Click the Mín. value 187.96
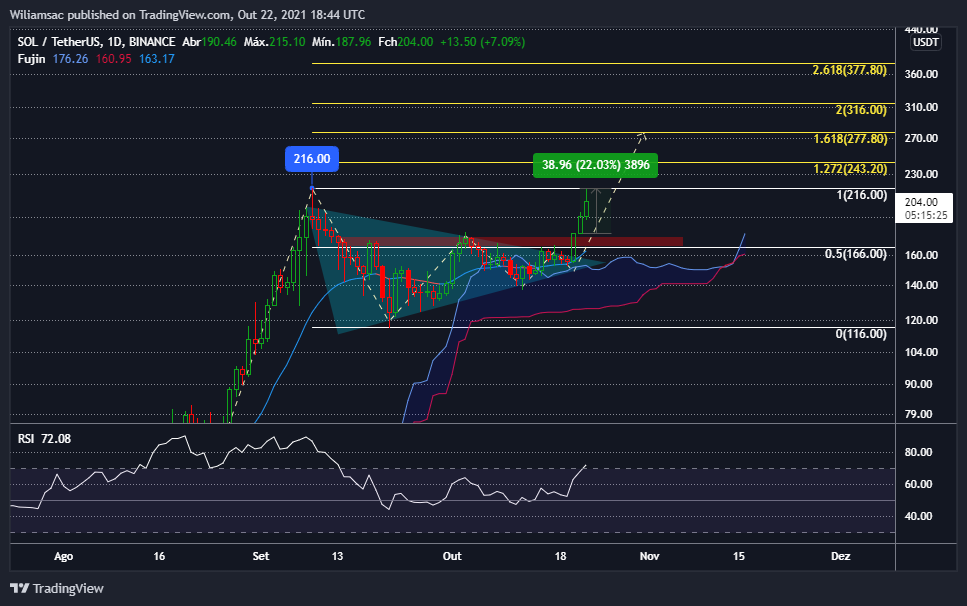Viewport: 967px width, 606px height. [353, 42]
